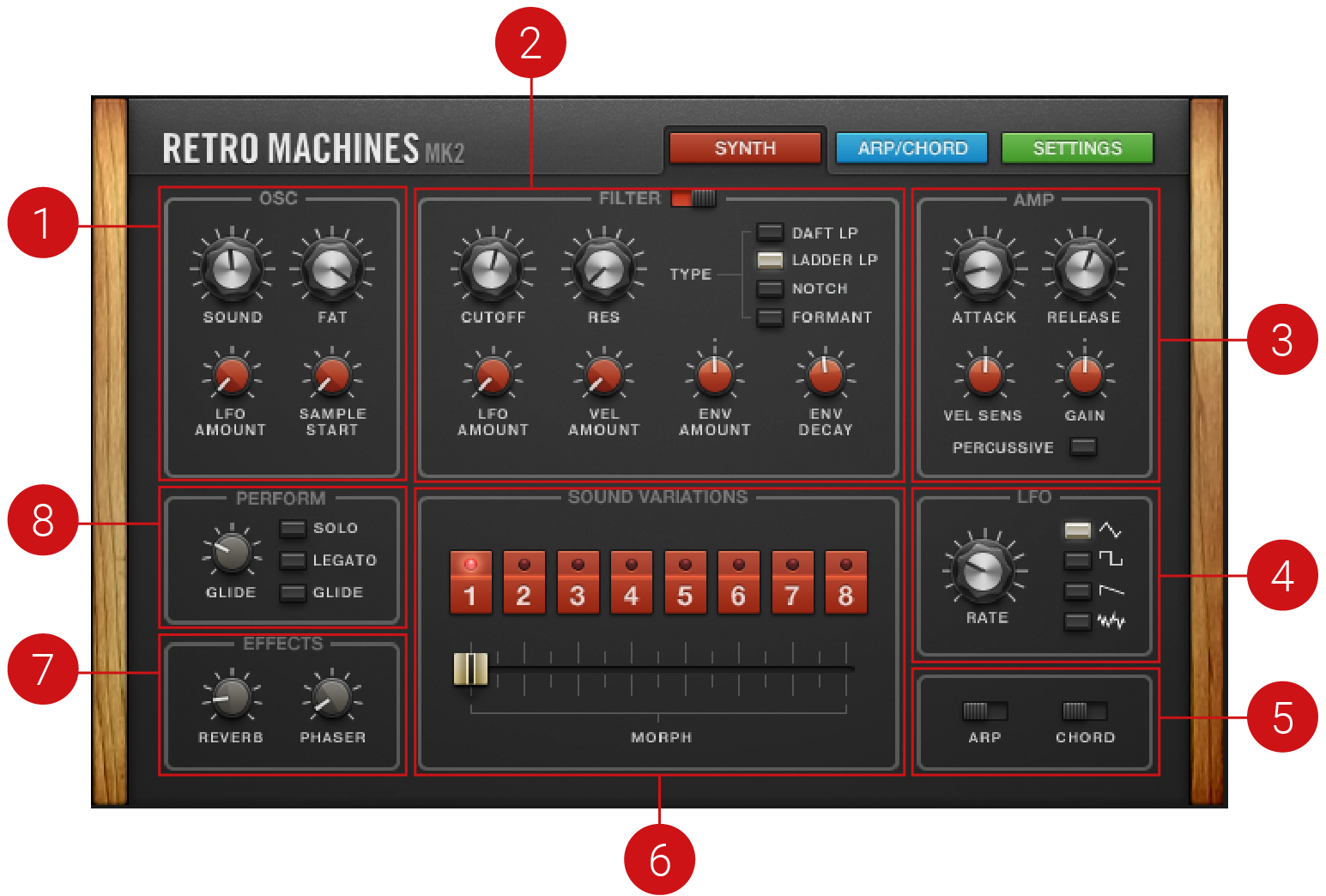Select sound variation 7
Image resolution: width=1326 pixels, height=896 pixels.
[792, 583]
